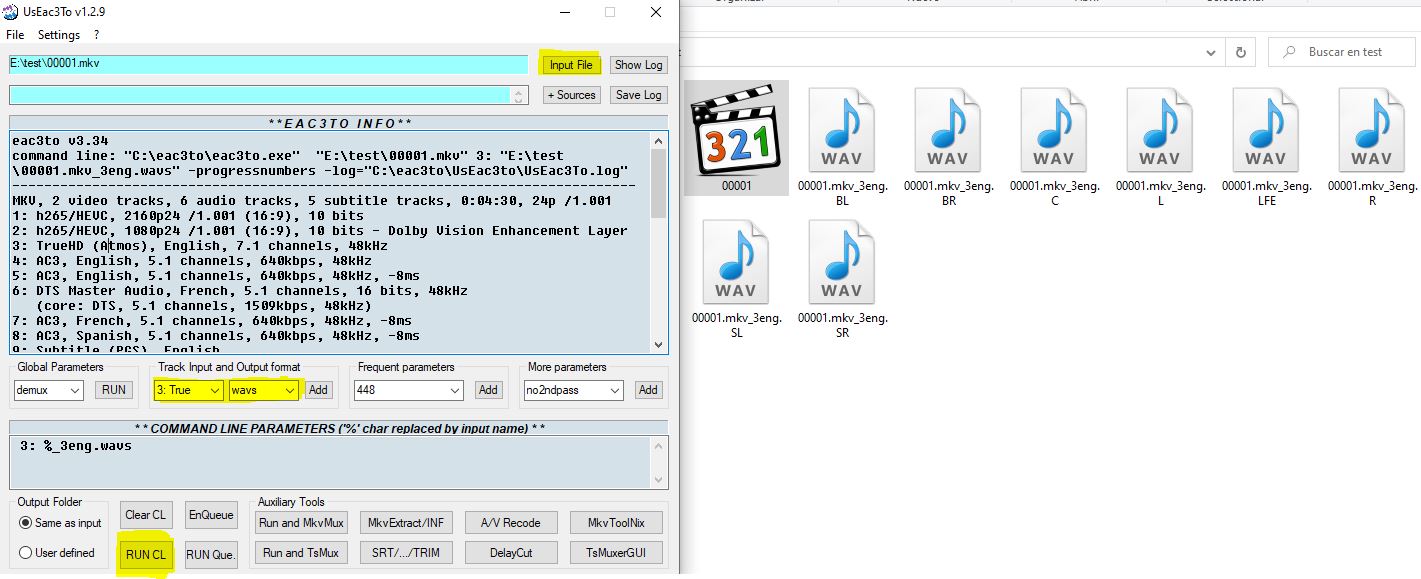Click the command line text 3: %_3eng.wavs

tap(75, 446)
